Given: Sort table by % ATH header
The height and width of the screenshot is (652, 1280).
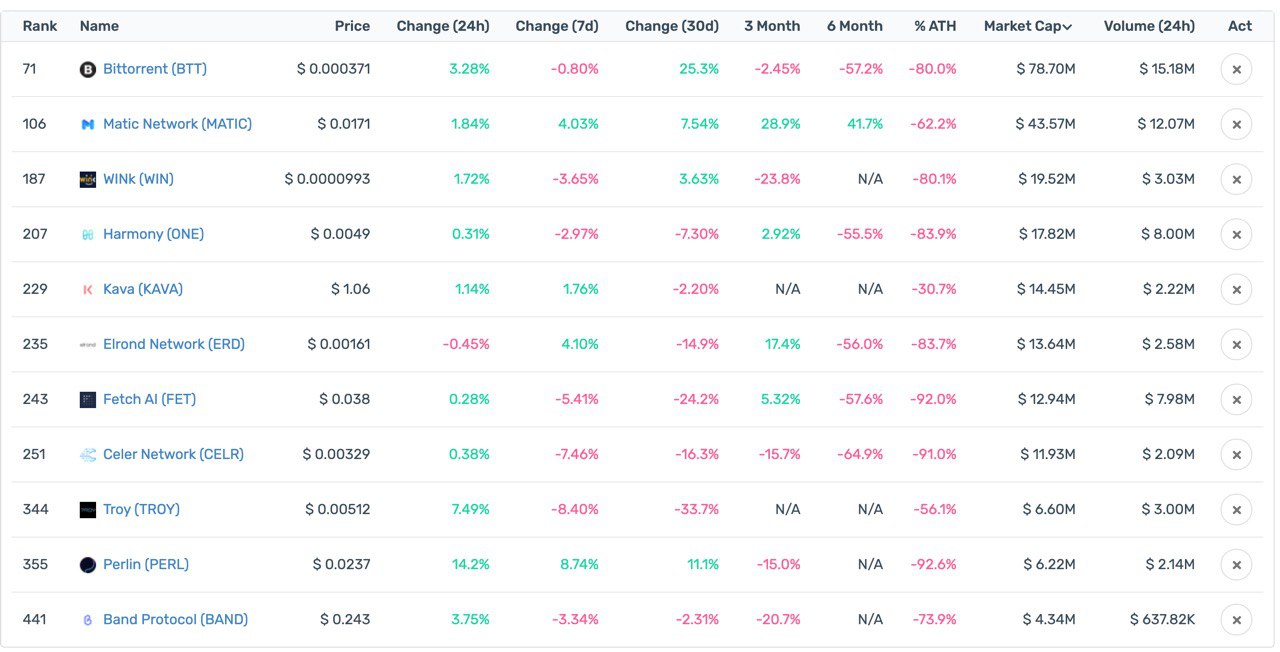Looking at the screenshot, I should tap(935, 26).
